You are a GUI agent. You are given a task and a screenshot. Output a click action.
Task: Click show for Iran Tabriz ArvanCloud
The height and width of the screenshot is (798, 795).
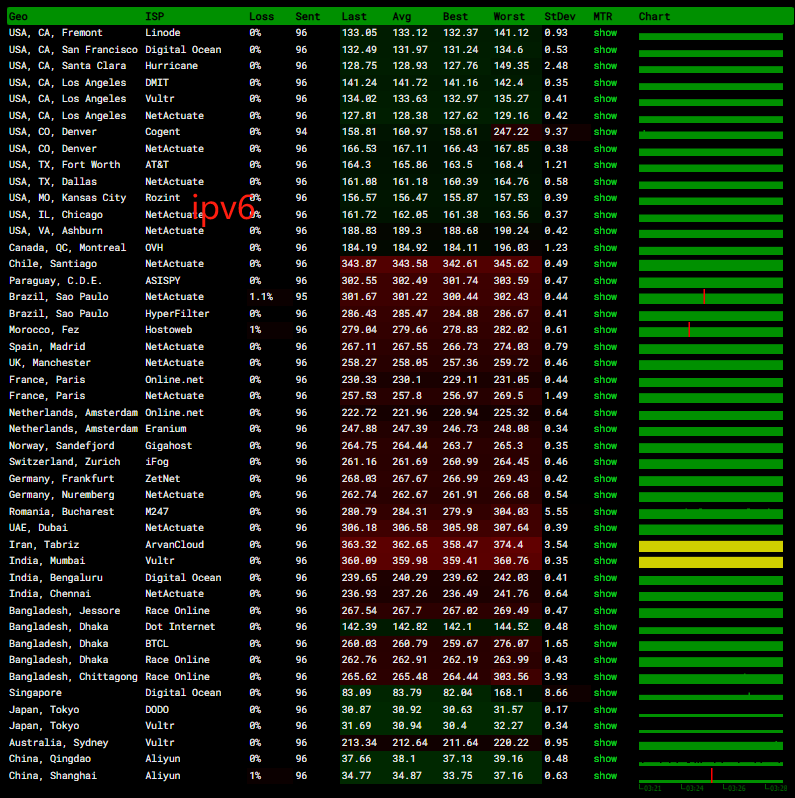click(605, 545)
